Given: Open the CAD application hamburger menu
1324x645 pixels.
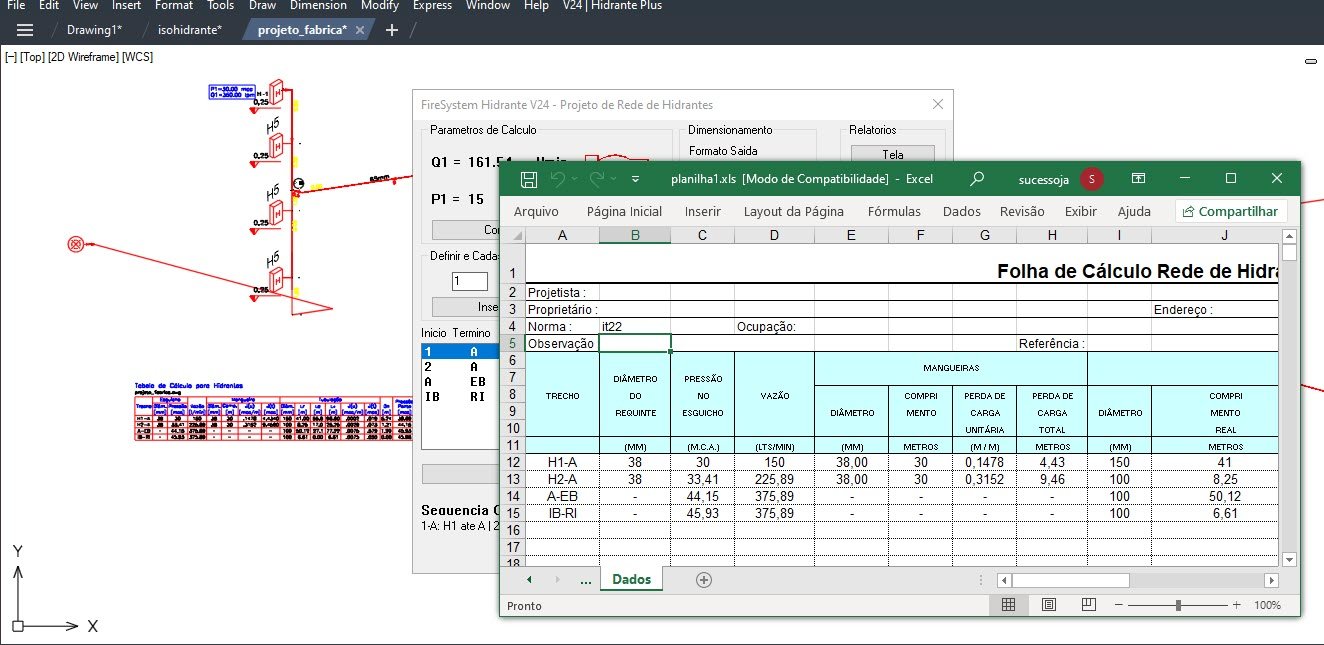Looking at the screenshot, I should point(25,30).
